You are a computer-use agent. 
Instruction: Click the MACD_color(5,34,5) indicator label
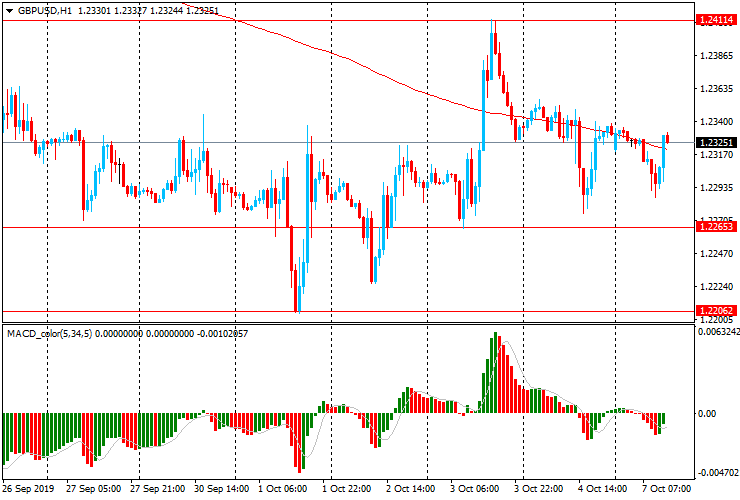coord(50,332)
